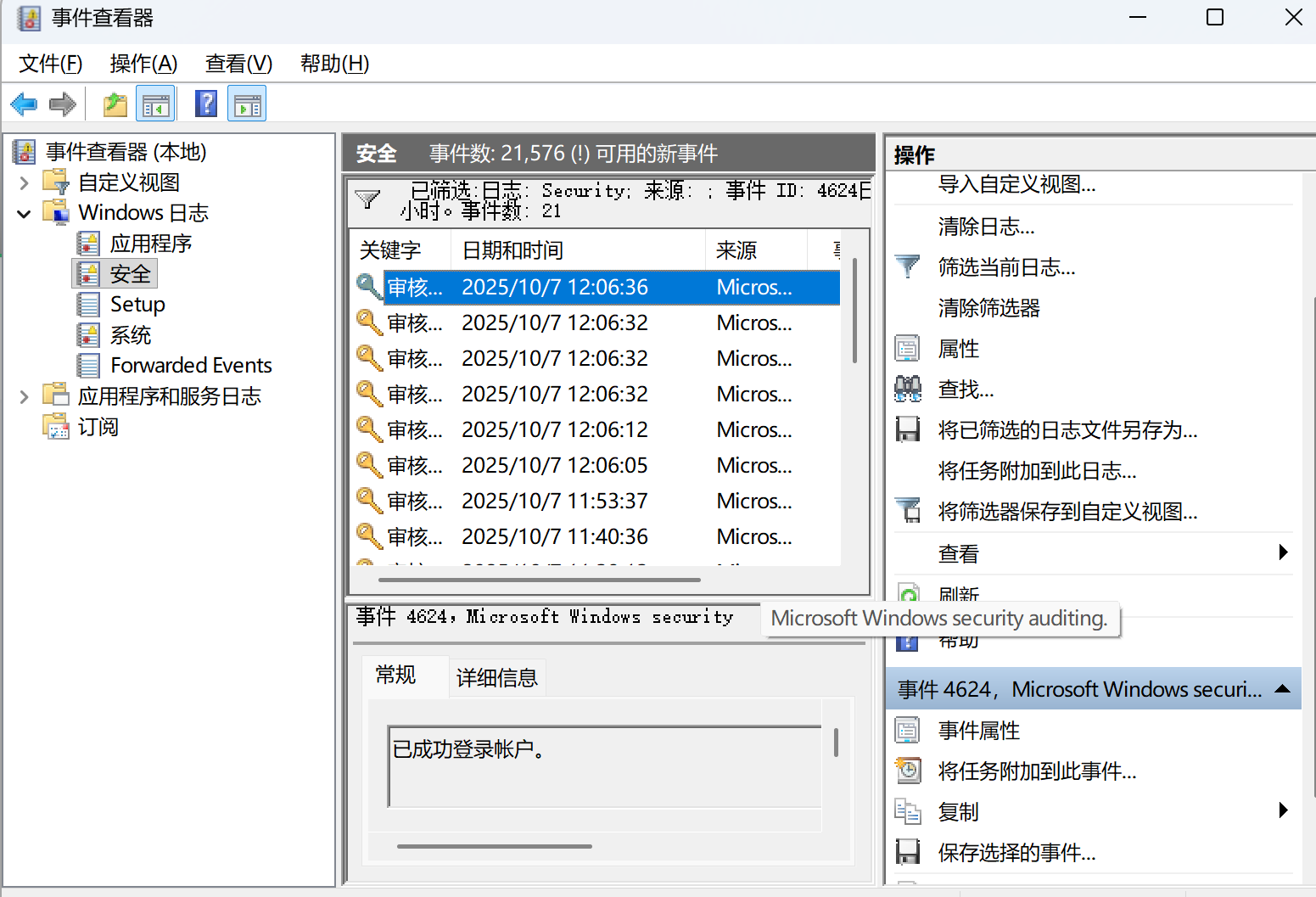Click the horizontal scrollbar under the description box

pos(495,846)
